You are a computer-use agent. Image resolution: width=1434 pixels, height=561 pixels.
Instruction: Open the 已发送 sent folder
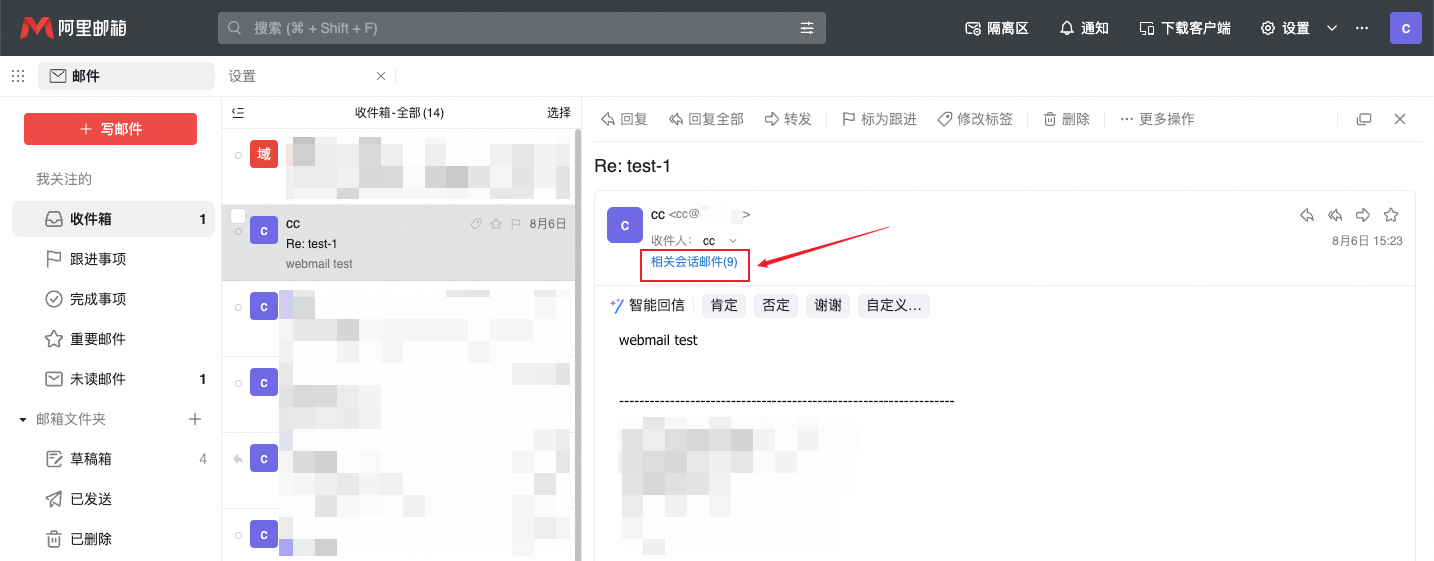pos(90,499)
